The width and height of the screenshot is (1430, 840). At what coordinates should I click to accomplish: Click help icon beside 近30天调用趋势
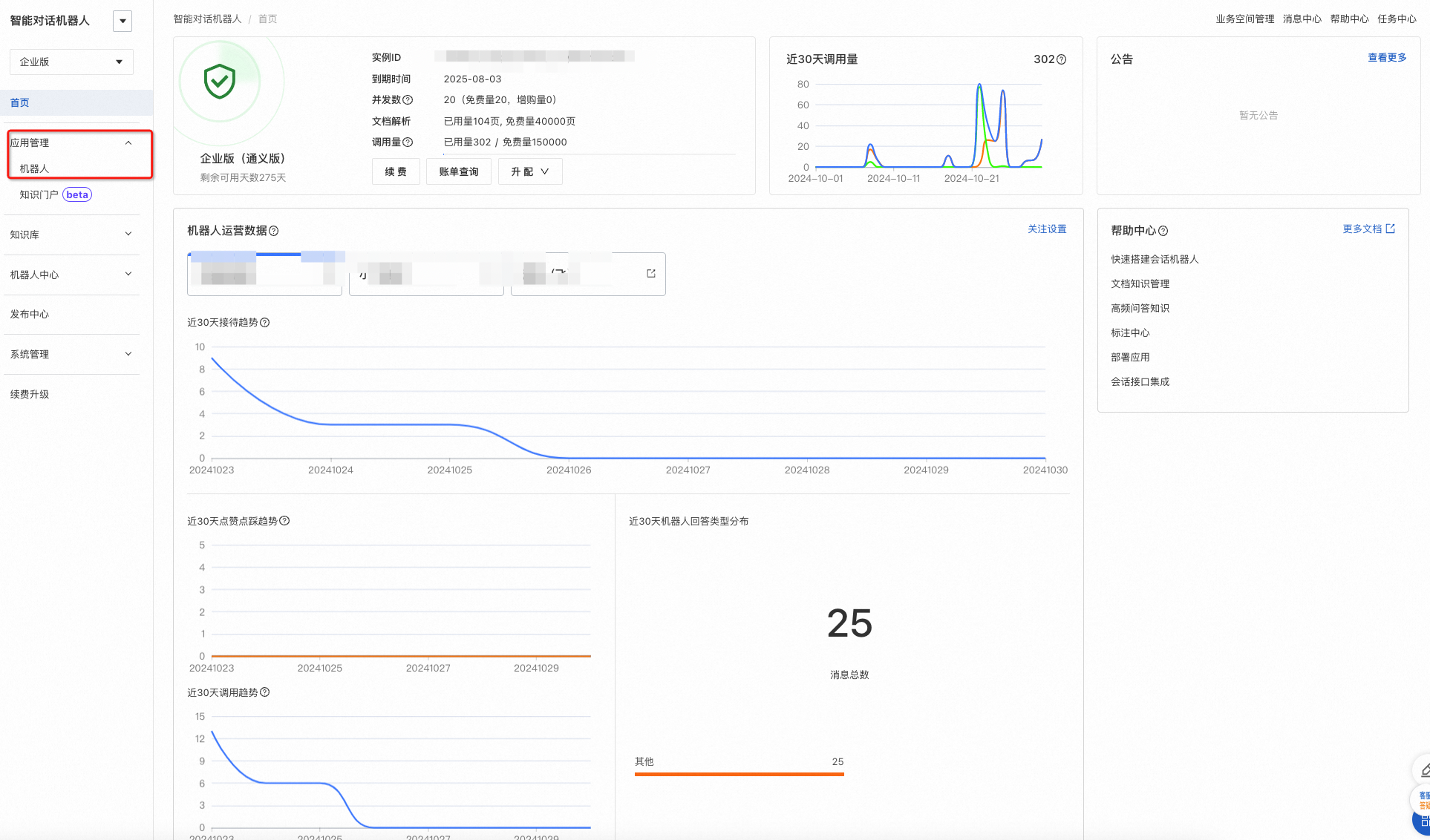point(265,692)
